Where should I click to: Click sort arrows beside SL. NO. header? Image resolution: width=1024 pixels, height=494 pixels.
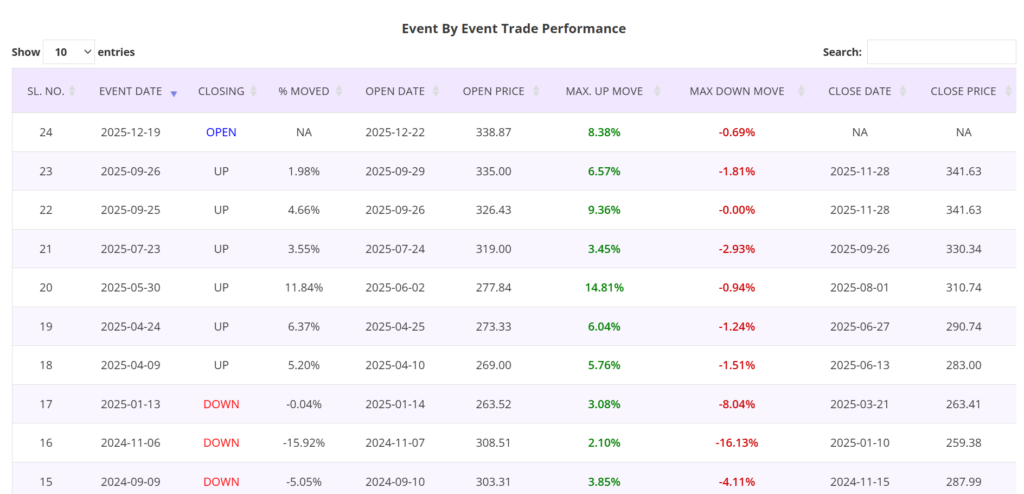[x=77, y=91]
